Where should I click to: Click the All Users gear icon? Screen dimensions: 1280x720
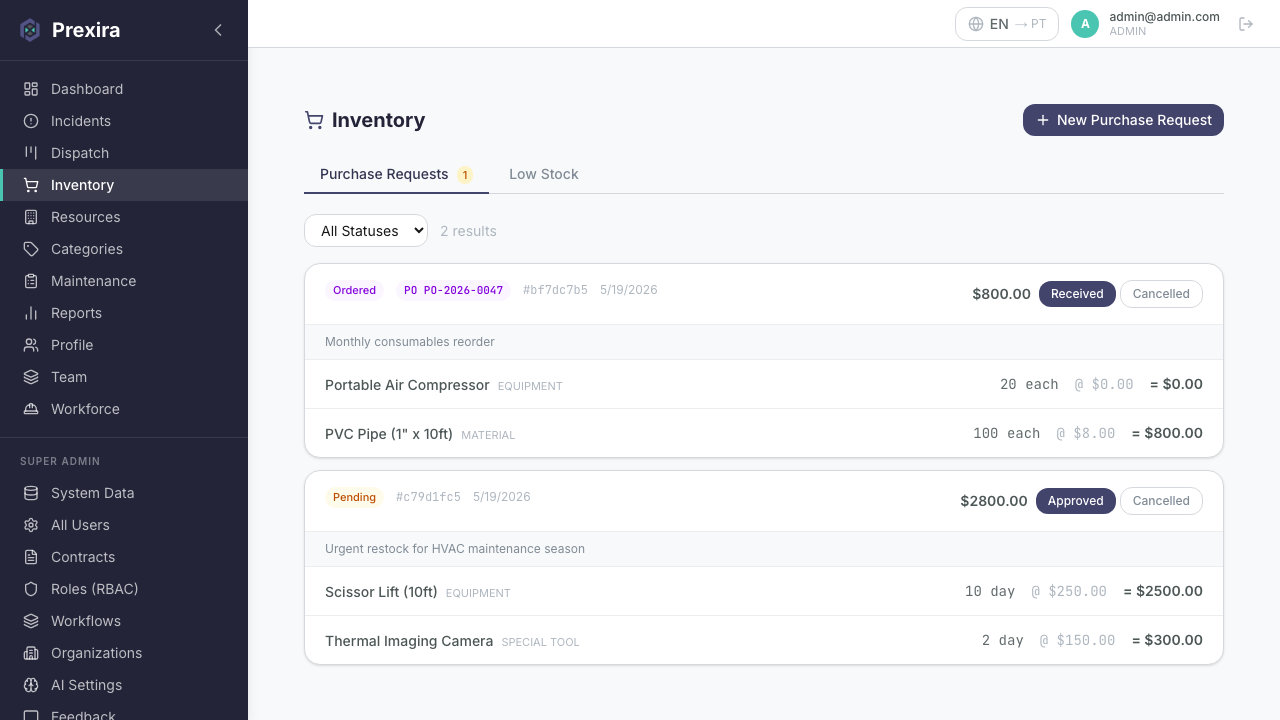(31, 525)
